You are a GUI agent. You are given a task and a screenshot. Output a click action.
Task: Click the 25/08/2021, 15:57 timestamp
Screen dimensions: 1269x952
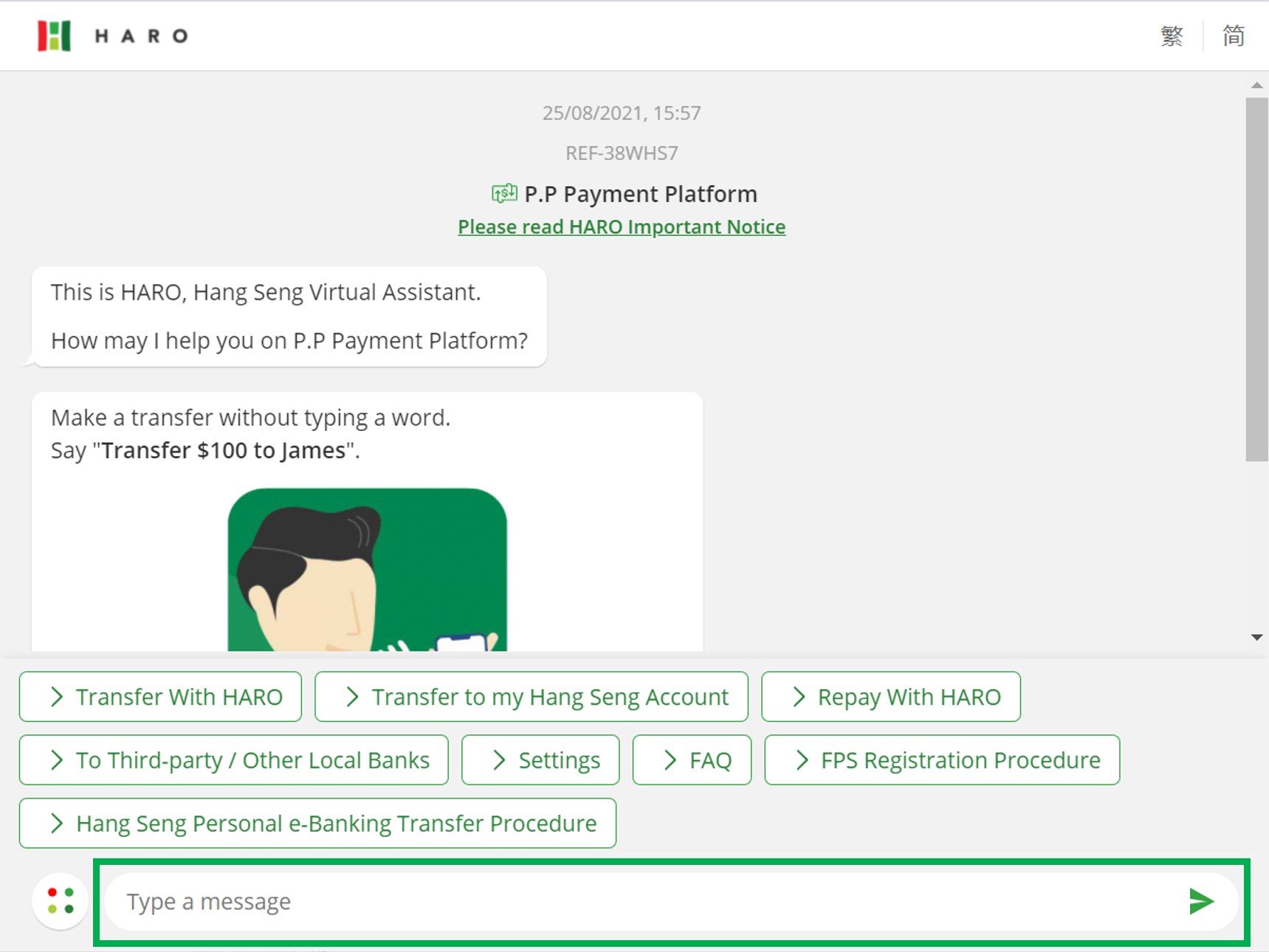[x=622, y=113]
